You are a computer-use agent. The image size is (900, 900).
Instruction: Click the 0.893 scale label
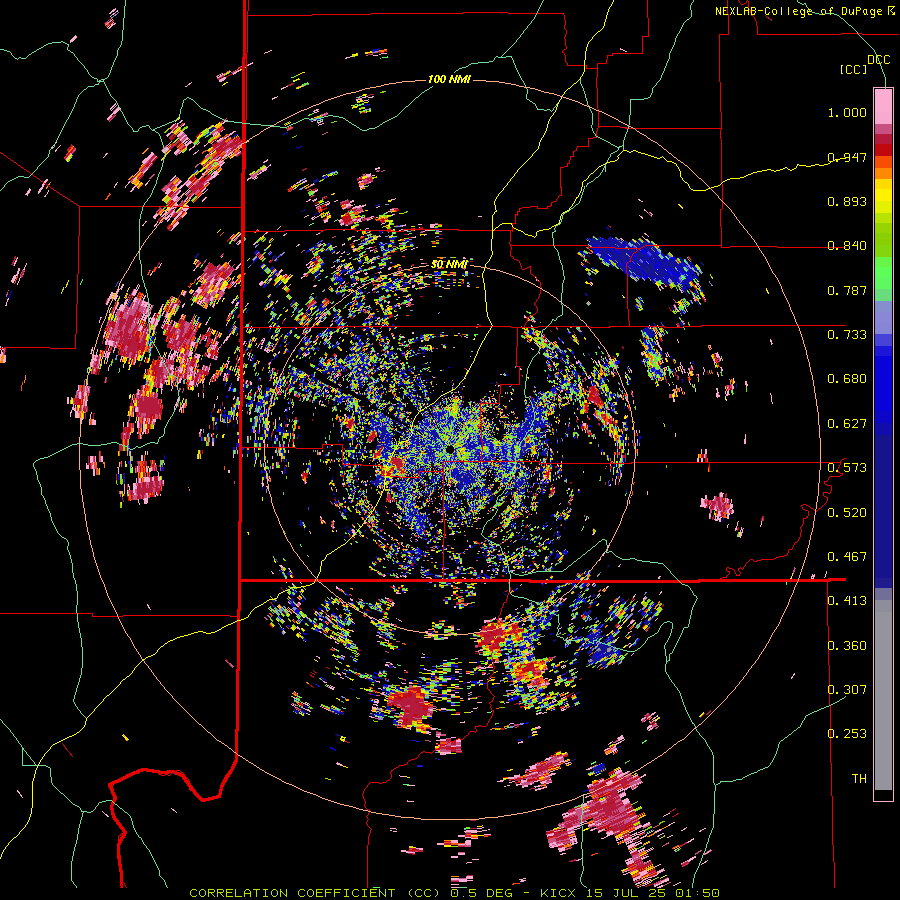[x=847, y=201]
